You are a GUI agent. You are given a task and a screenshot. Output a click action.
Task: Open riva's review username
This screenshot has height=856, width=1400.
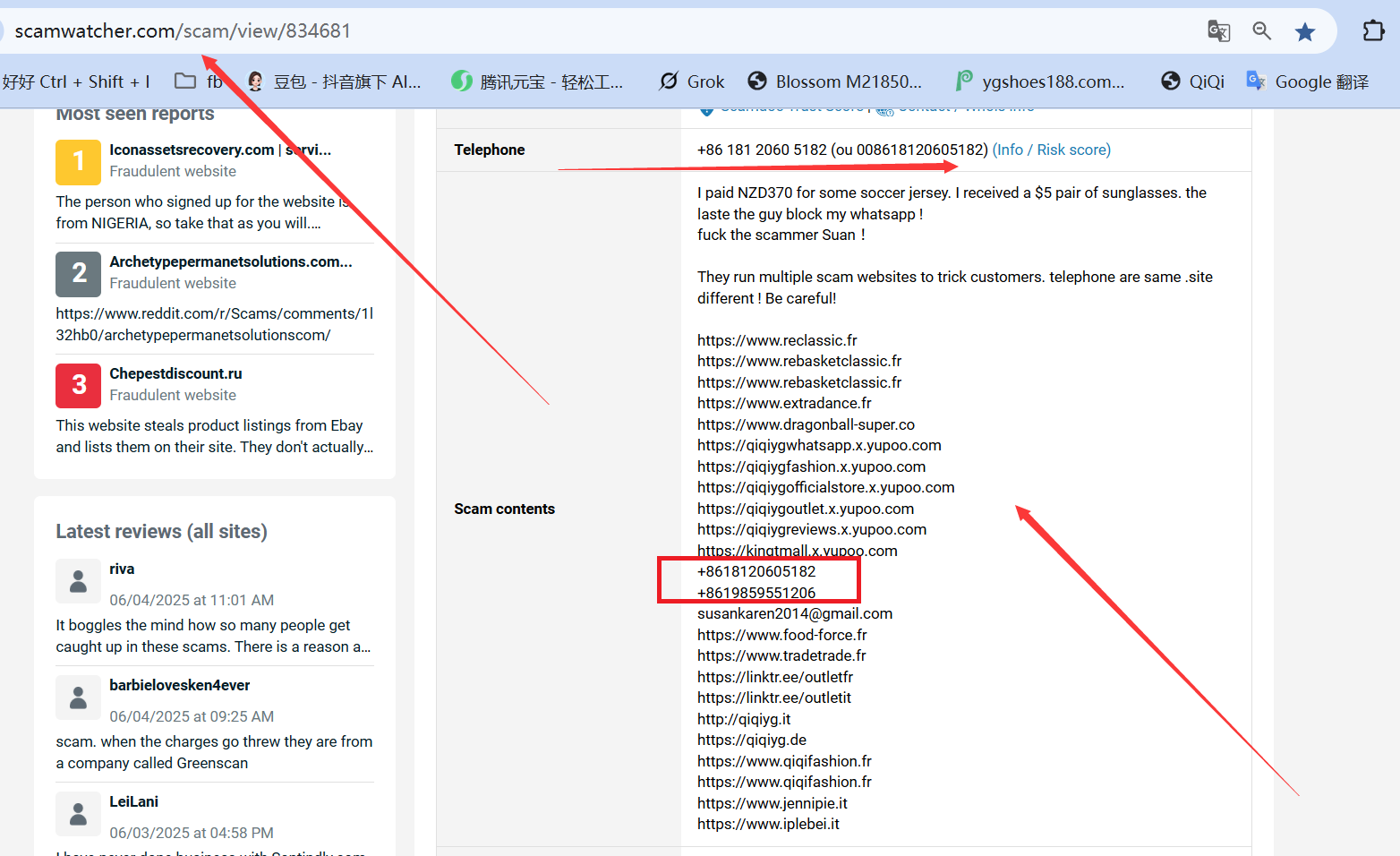(122, 569)
